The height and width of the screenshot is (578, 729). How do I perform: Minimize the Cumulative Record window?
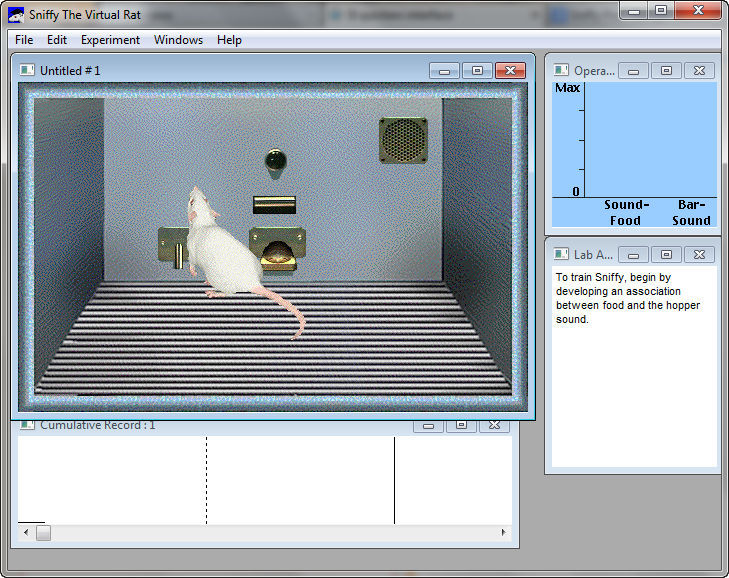[428, 425]
